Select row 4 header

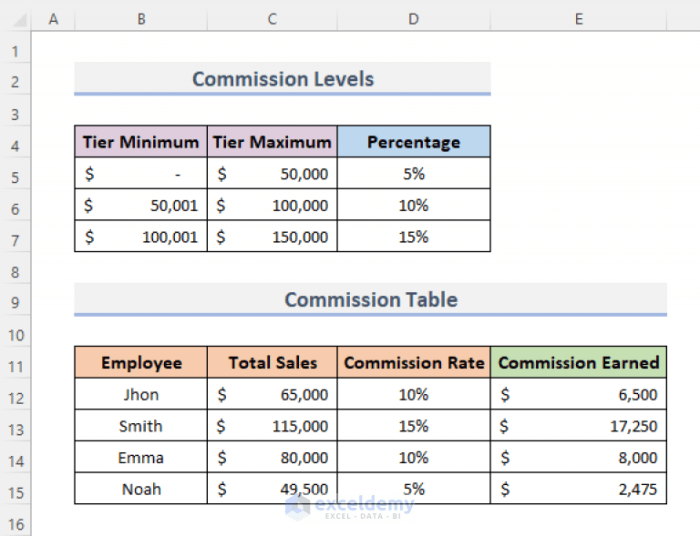click(x=15, y=146)
